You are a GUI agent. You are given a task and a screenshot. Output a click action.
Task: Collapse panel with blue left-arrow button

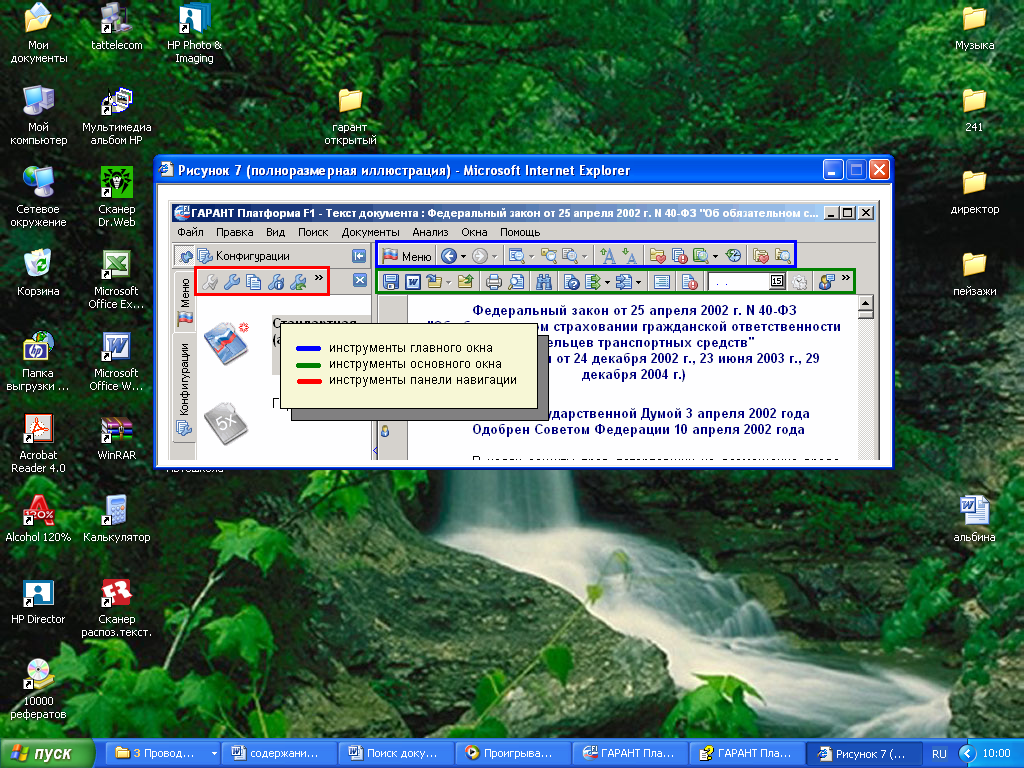359,256
